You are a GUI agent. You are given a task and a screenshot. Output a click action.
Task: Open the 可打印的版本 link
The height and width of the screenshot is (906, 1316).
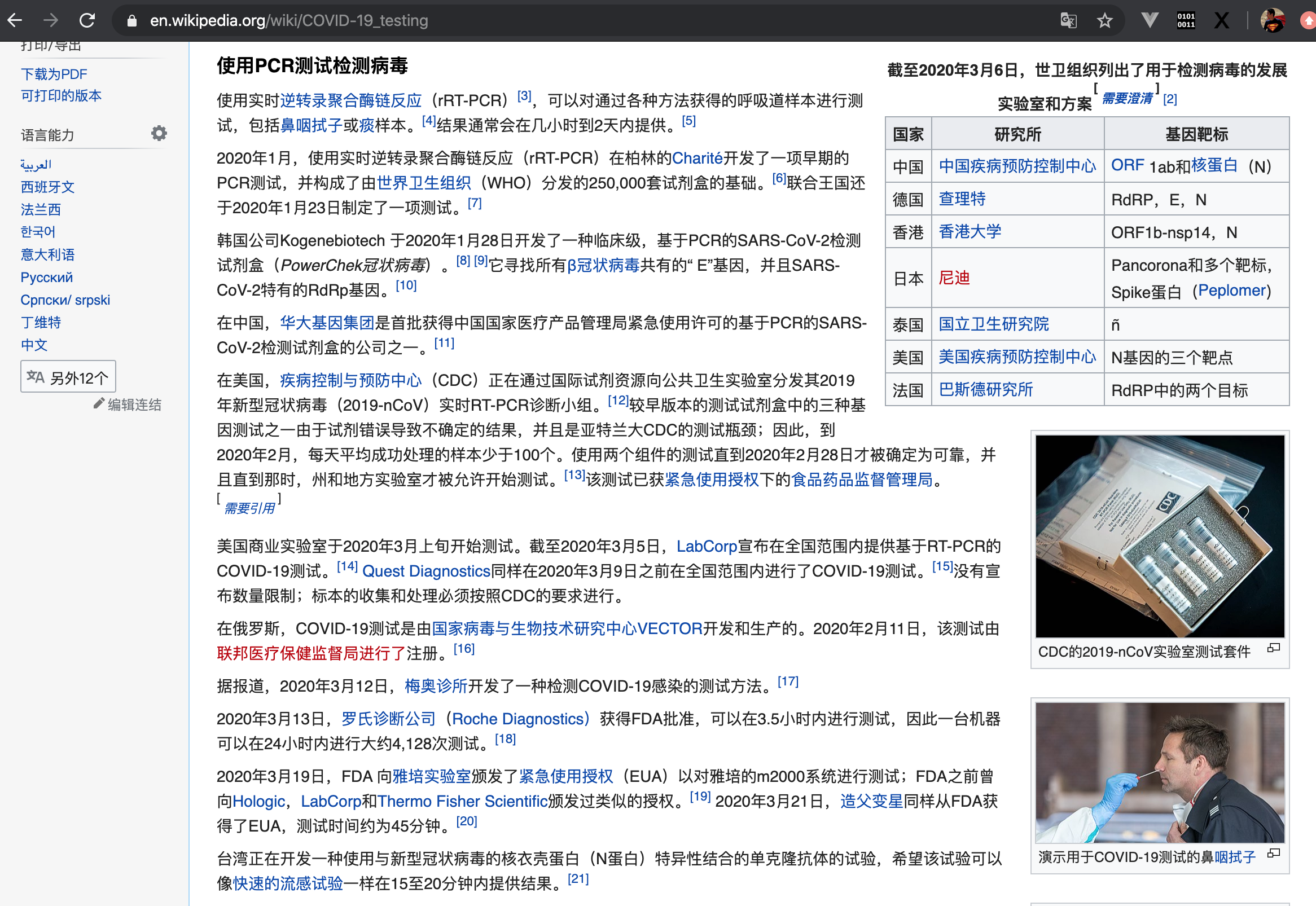point(62,96)
